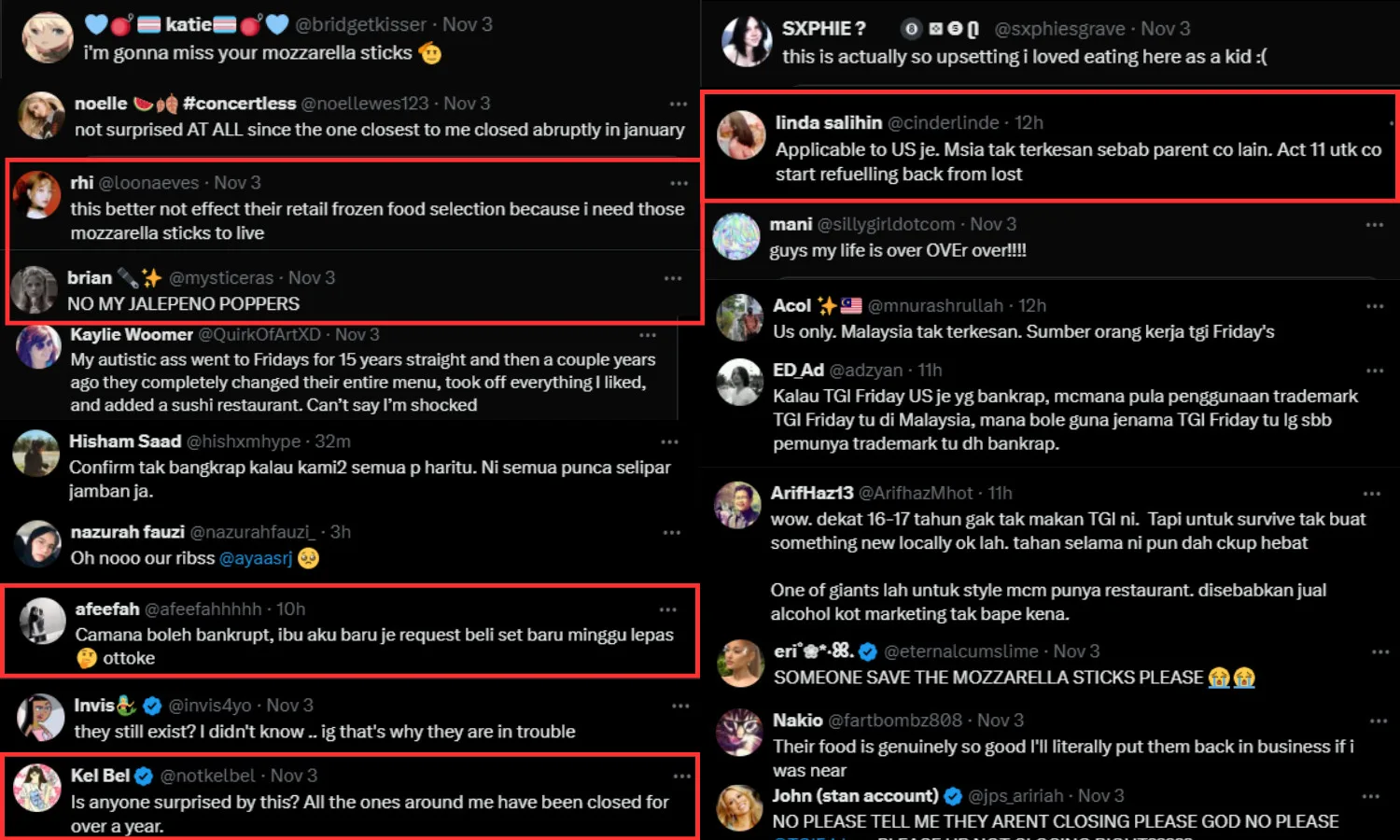1400x840 pixels.
Task: Expand options menu on nazurah fauzi's tweet
Action: [672, 532]
